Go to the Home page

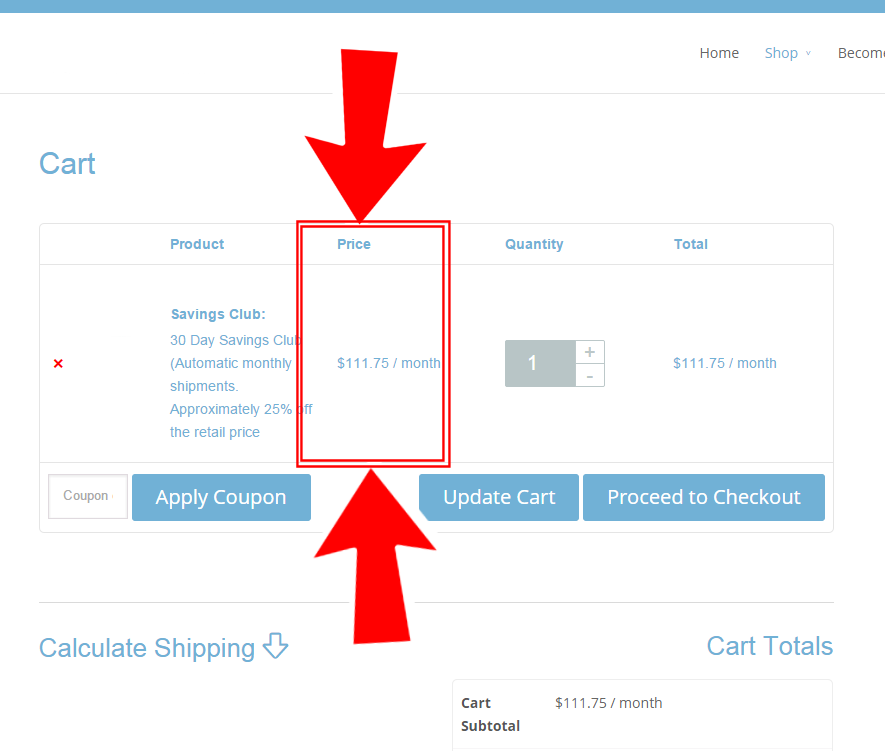coord(719,53)
